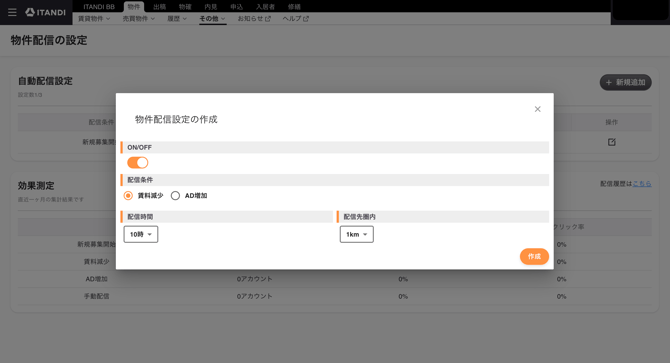Open the ヘルプ external link
This screenshot has width=670, height=363.
[x=295, y=19]
